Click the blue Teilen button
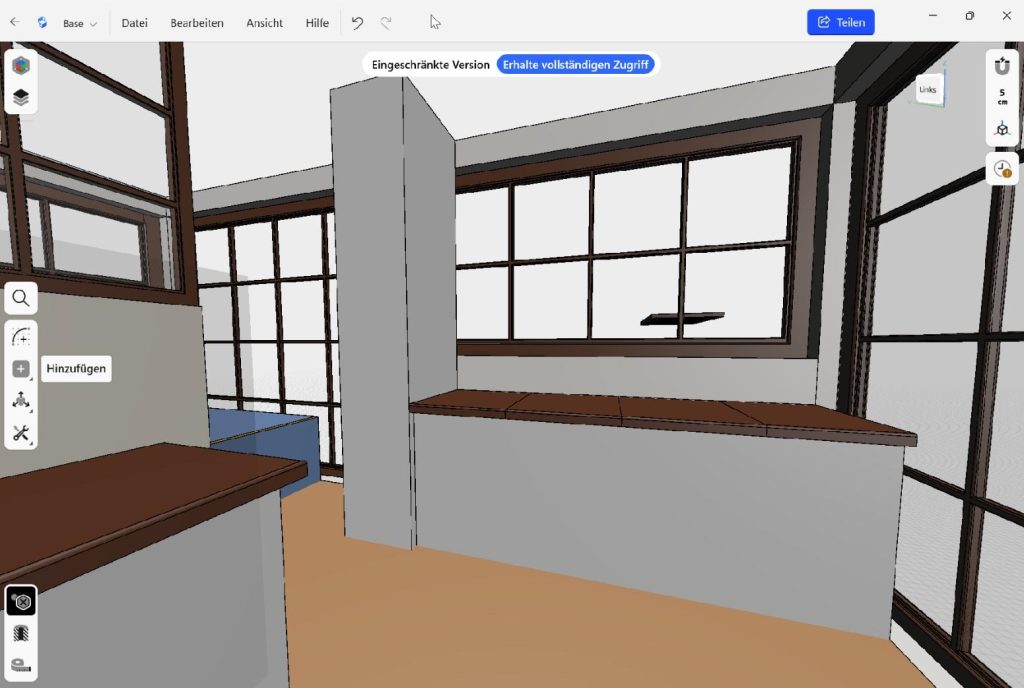 [x=840, y=22]
